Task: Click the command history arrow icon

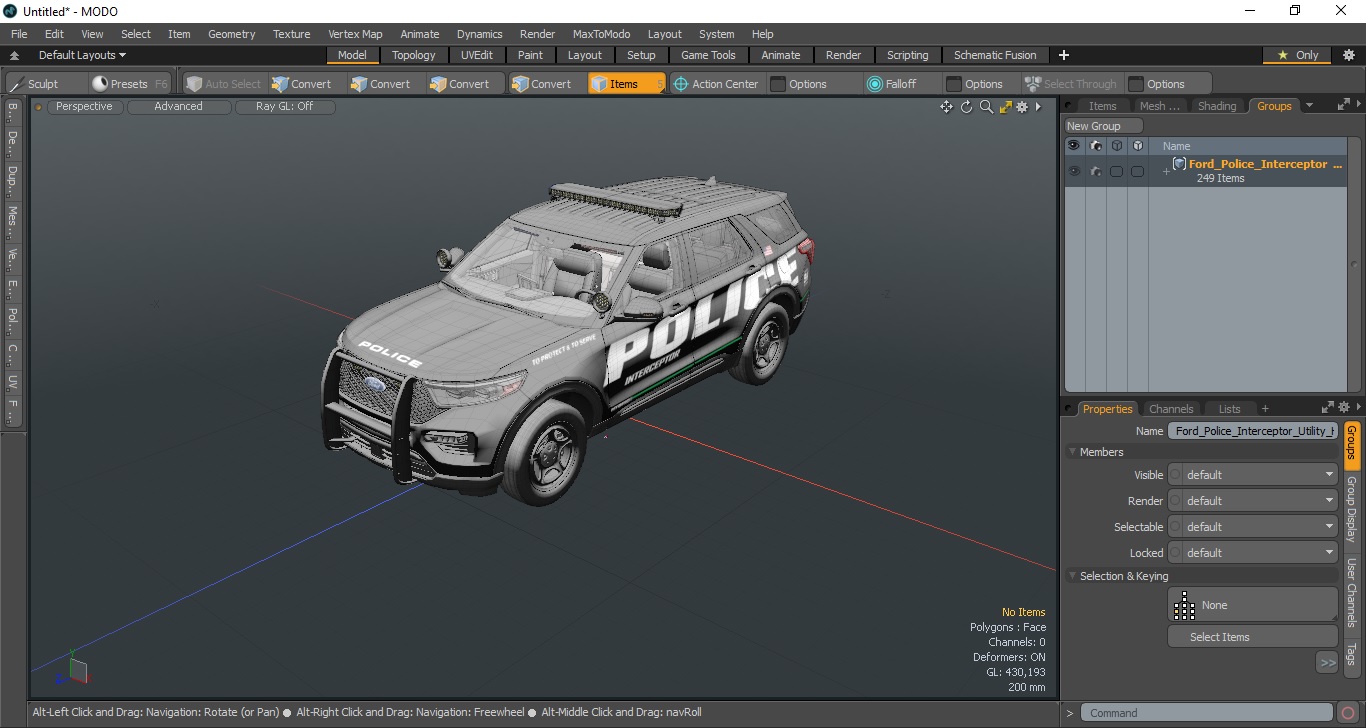Action: (1069, 713)
